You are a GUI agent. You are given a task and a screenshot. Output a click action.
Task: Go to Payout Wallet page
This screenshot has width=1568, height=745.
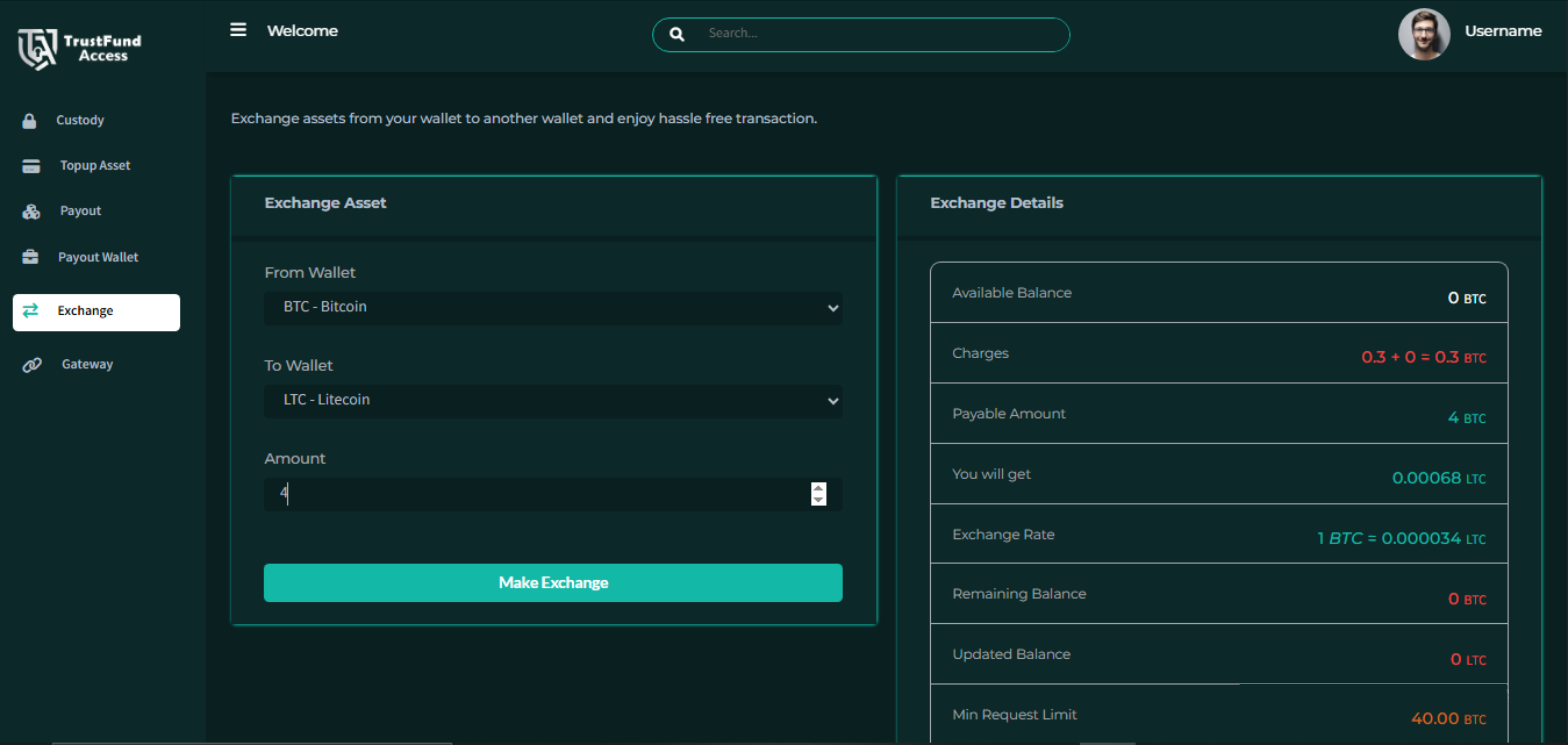(97, 257)
